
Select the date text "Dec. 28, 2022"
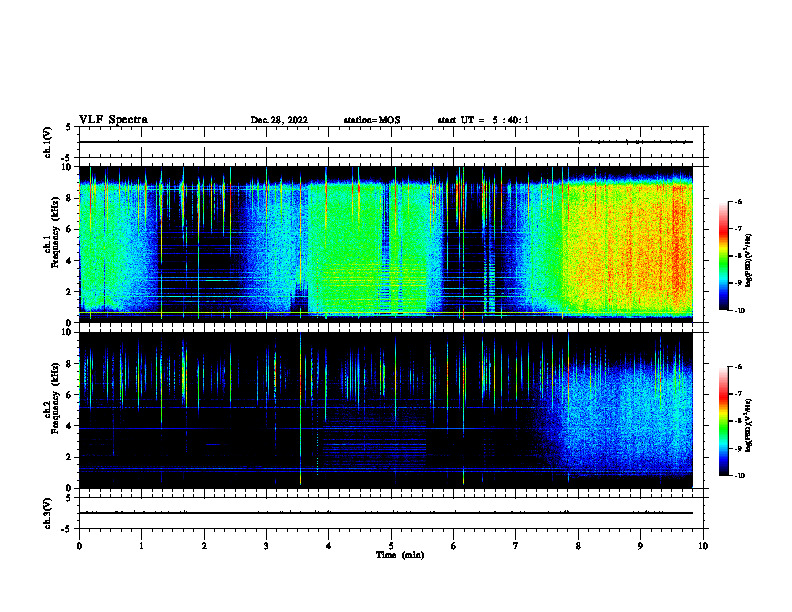point(279,120)
